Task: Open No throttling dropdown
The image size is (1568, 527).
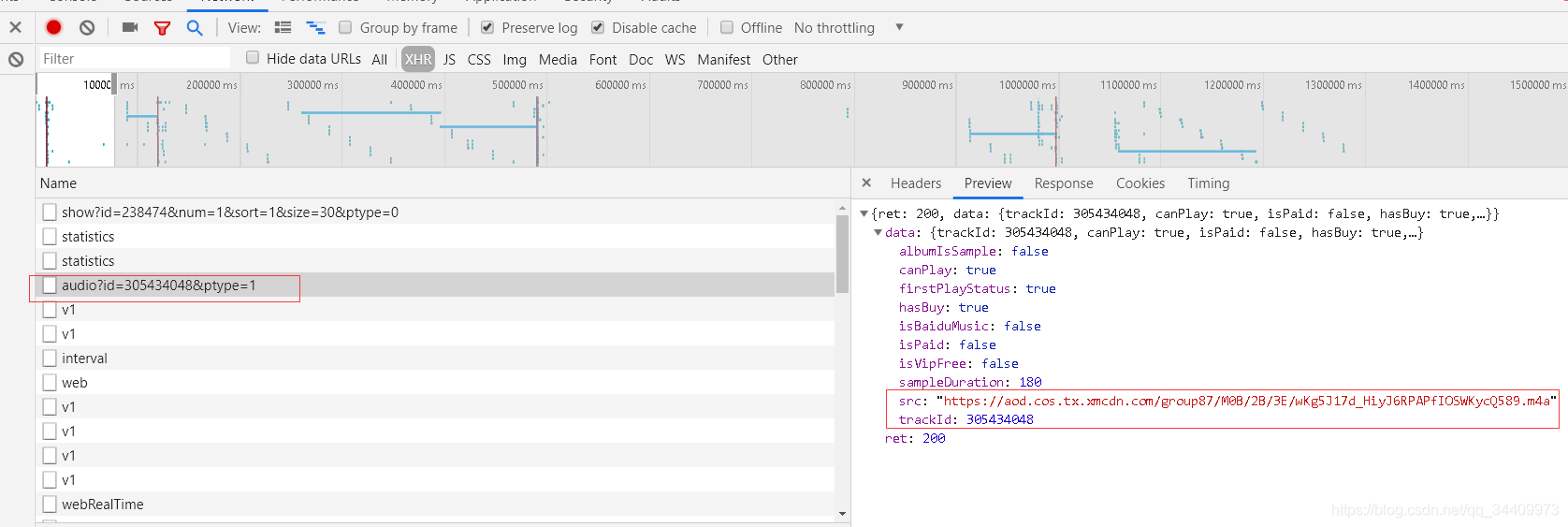Action: pyautogui.click(x=849, y=27)
